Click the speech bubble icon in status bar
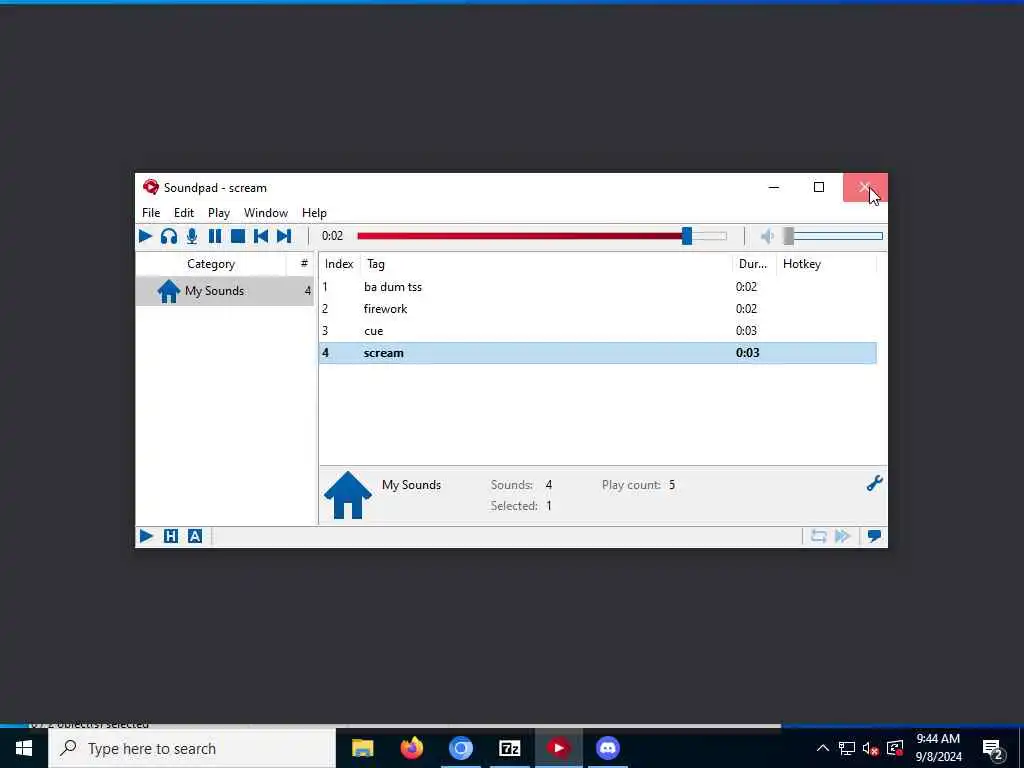 click(874, 536)
